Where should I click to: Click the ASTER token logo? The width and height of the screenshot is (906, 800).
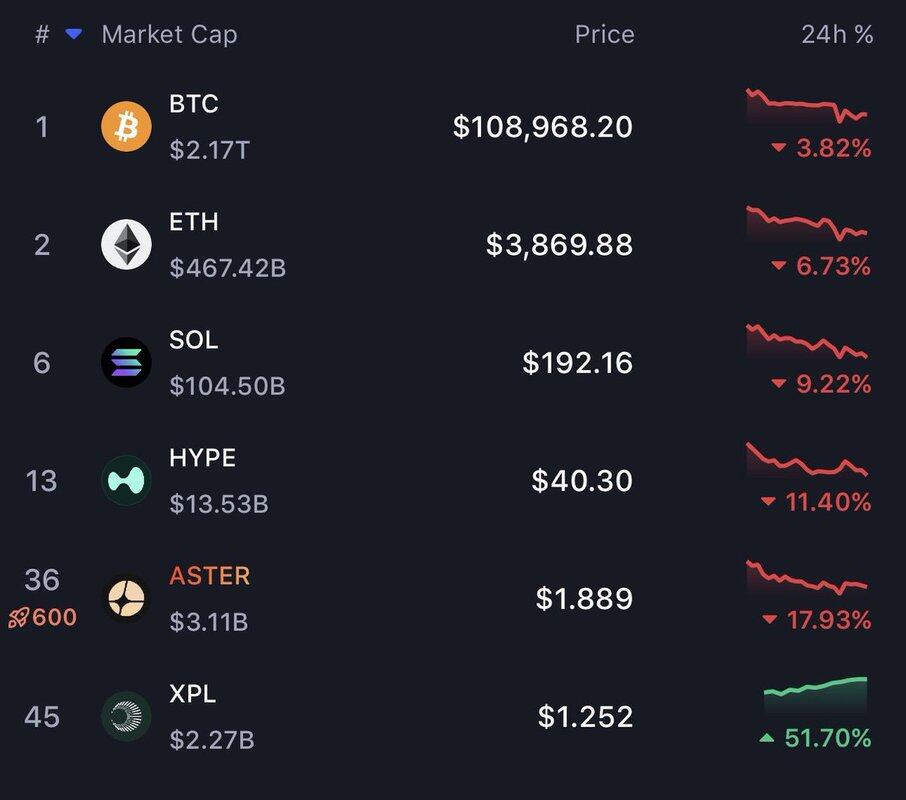[126, 598]
